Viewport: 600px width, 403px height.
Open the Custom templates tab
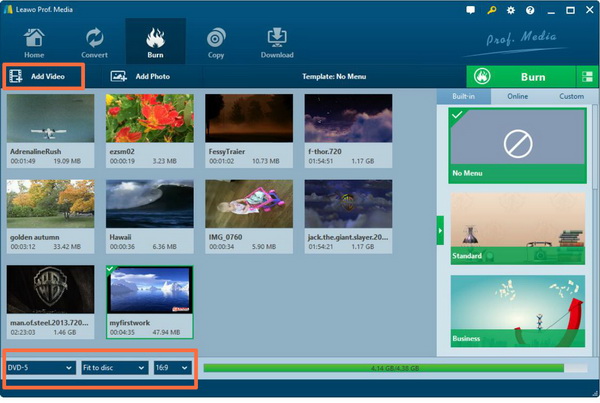tap(571, 97)
